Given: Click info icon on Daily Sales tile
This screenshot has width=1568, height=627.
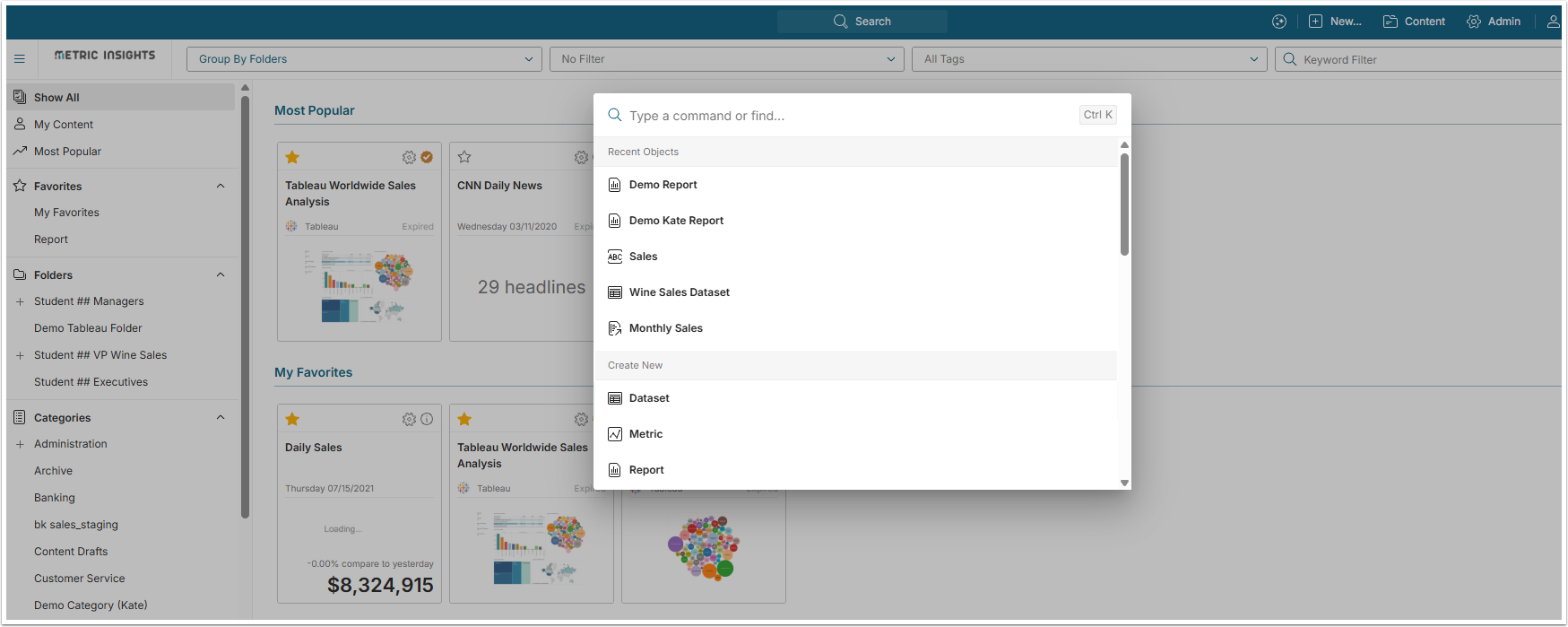Looking at the screenshot, I should pyautogui.click(x=427, y=419).
